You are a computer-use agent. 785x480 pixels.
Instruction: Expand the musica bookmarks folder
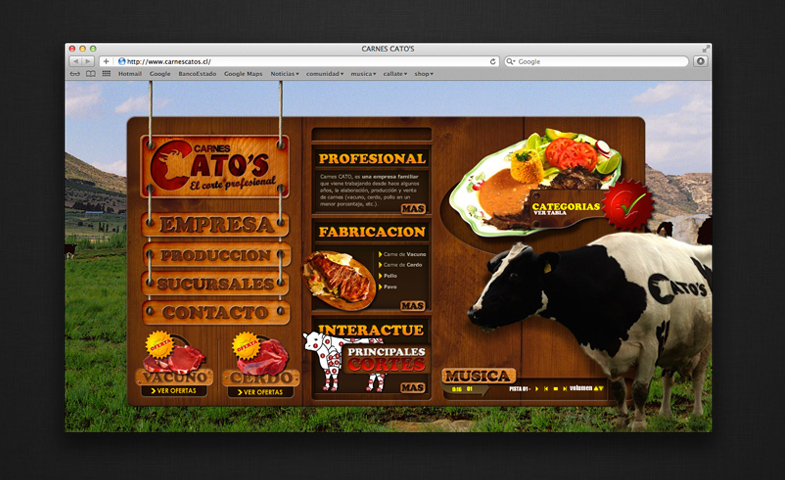(x=363, y=74)
